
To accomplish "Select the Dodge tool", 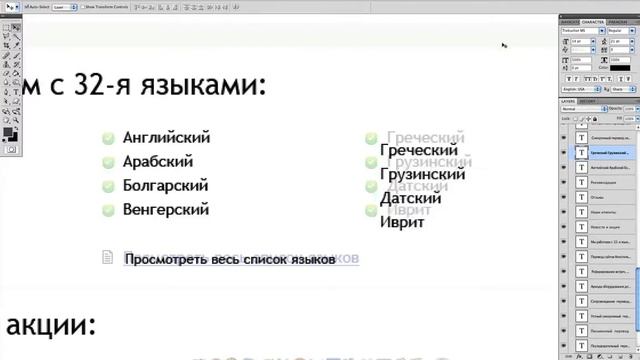I will (x=16, y=83).
